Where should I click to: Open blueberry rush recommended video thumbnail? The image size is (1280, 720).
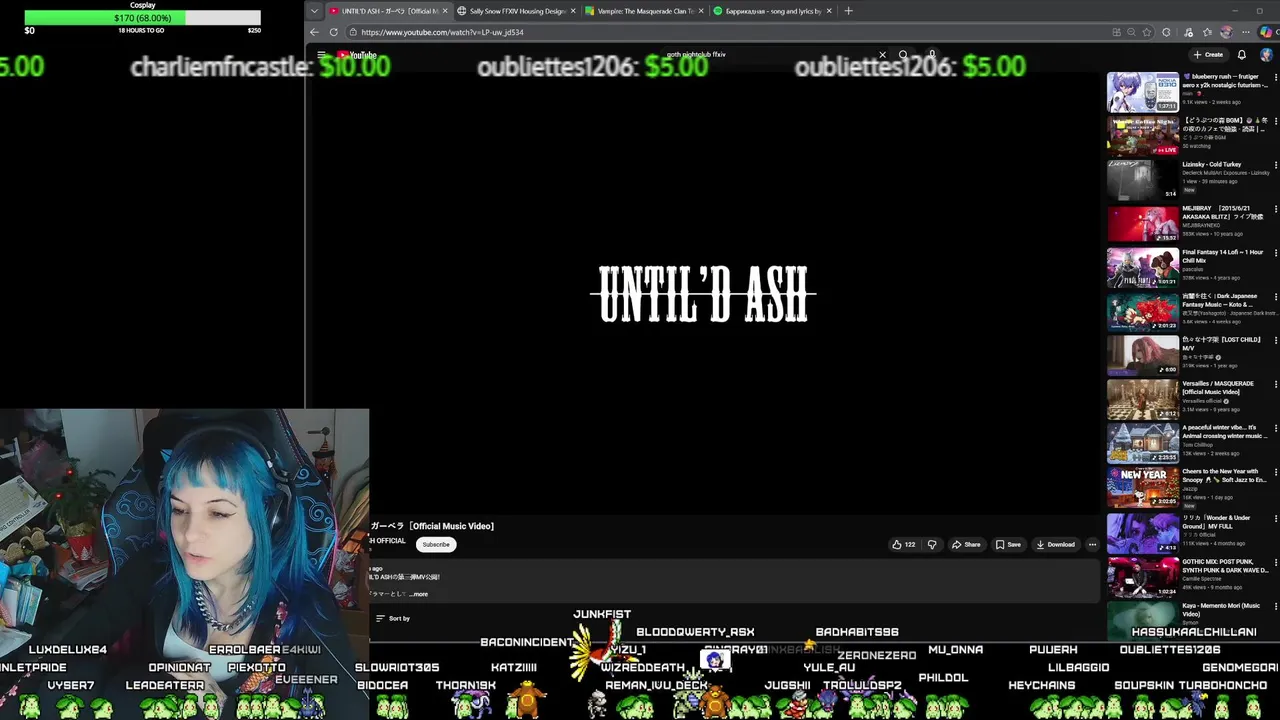click(1142, 92)
